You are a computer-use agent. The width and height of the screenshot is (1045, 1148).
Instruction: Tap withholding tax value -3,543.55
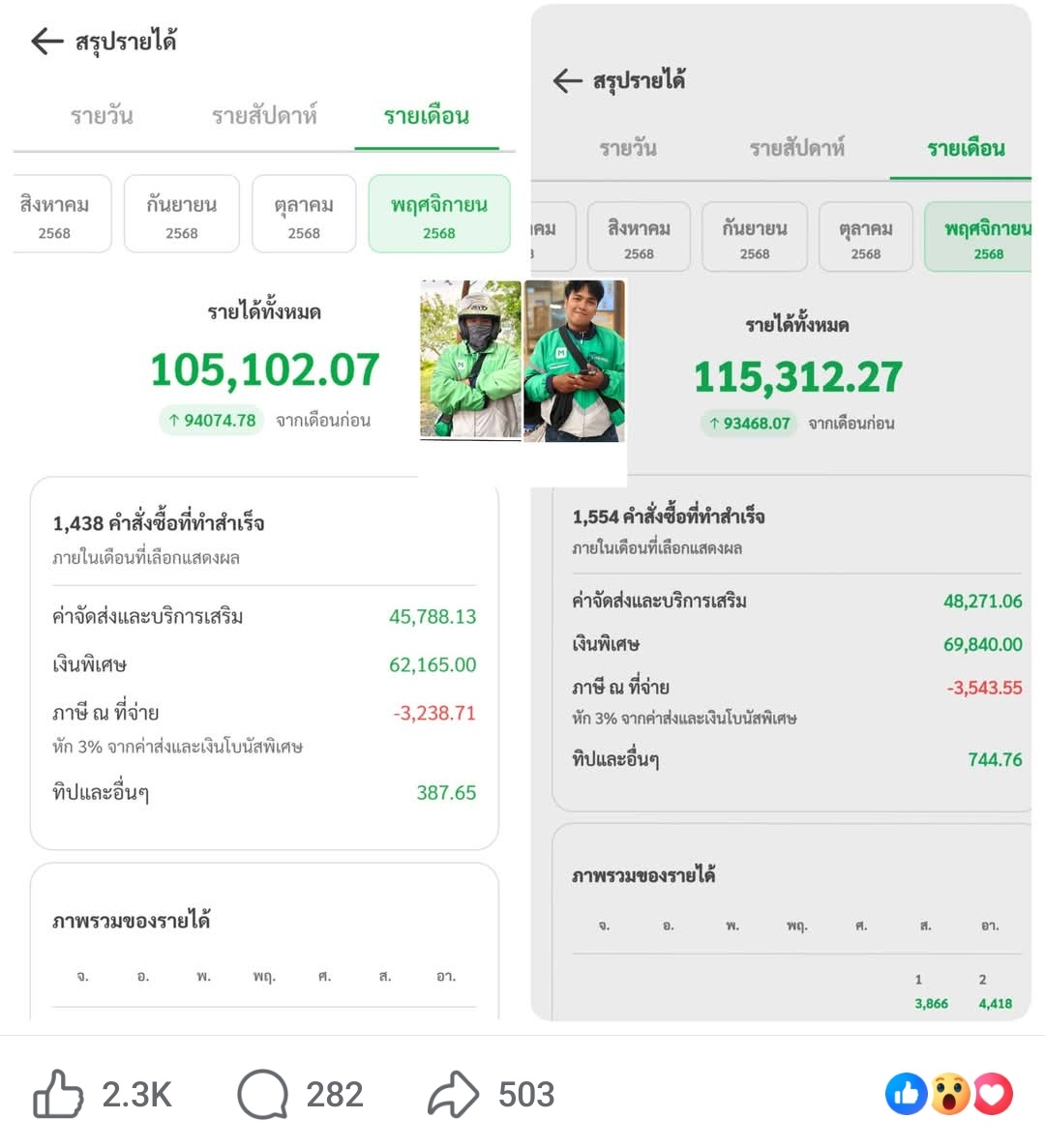984,688
